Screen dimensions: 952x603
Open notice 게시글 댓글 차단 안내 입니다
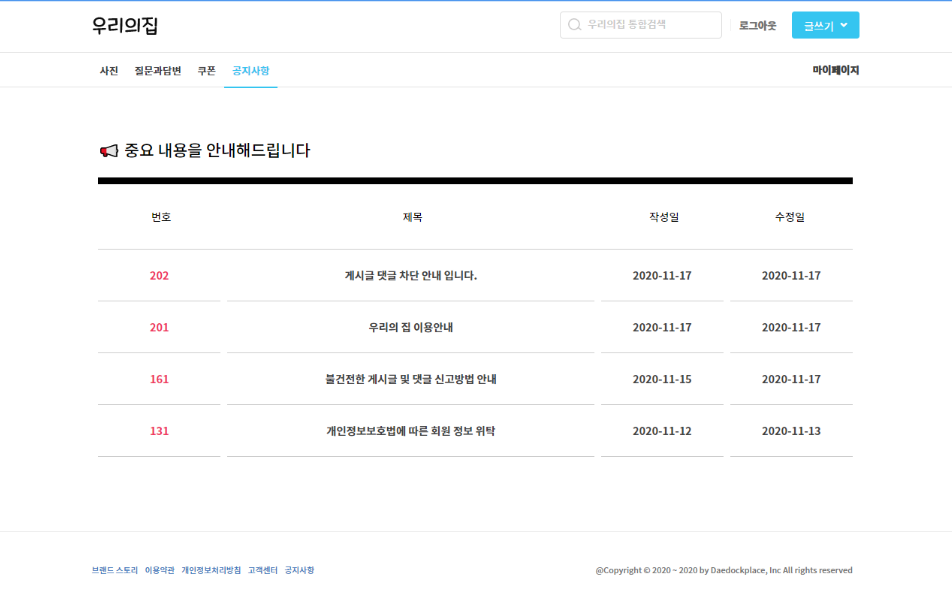point(410,275)
